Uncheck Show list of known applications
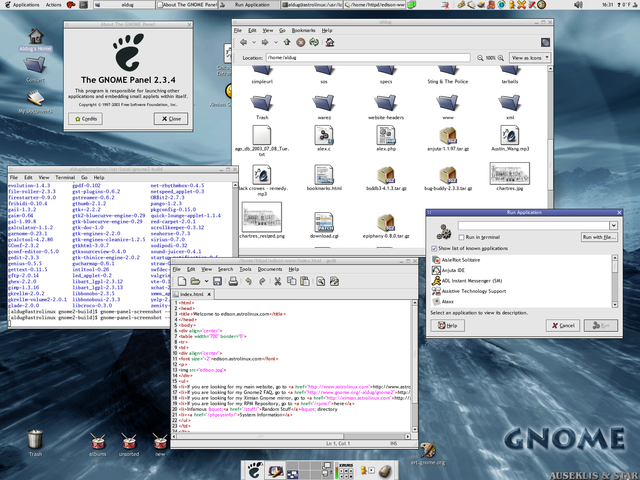Screen dimensions: 640x480 [434, 248]
